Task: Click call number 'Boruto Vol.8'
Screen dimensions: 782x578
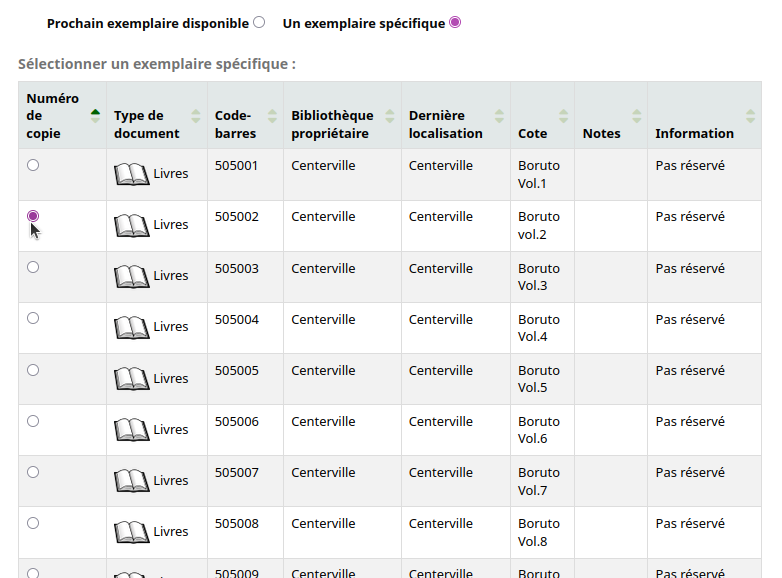Action: point(539,532)
